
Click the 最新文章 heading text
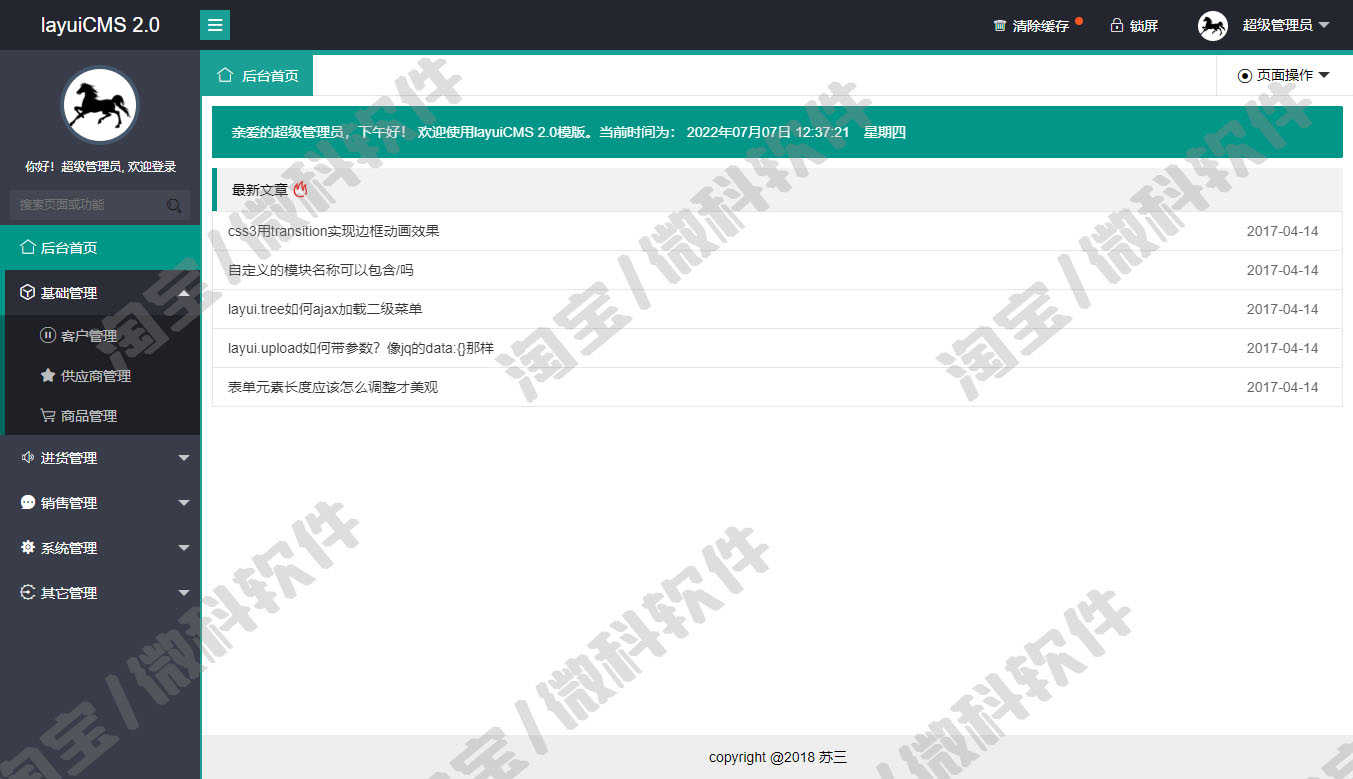click(x=260, y=189)
